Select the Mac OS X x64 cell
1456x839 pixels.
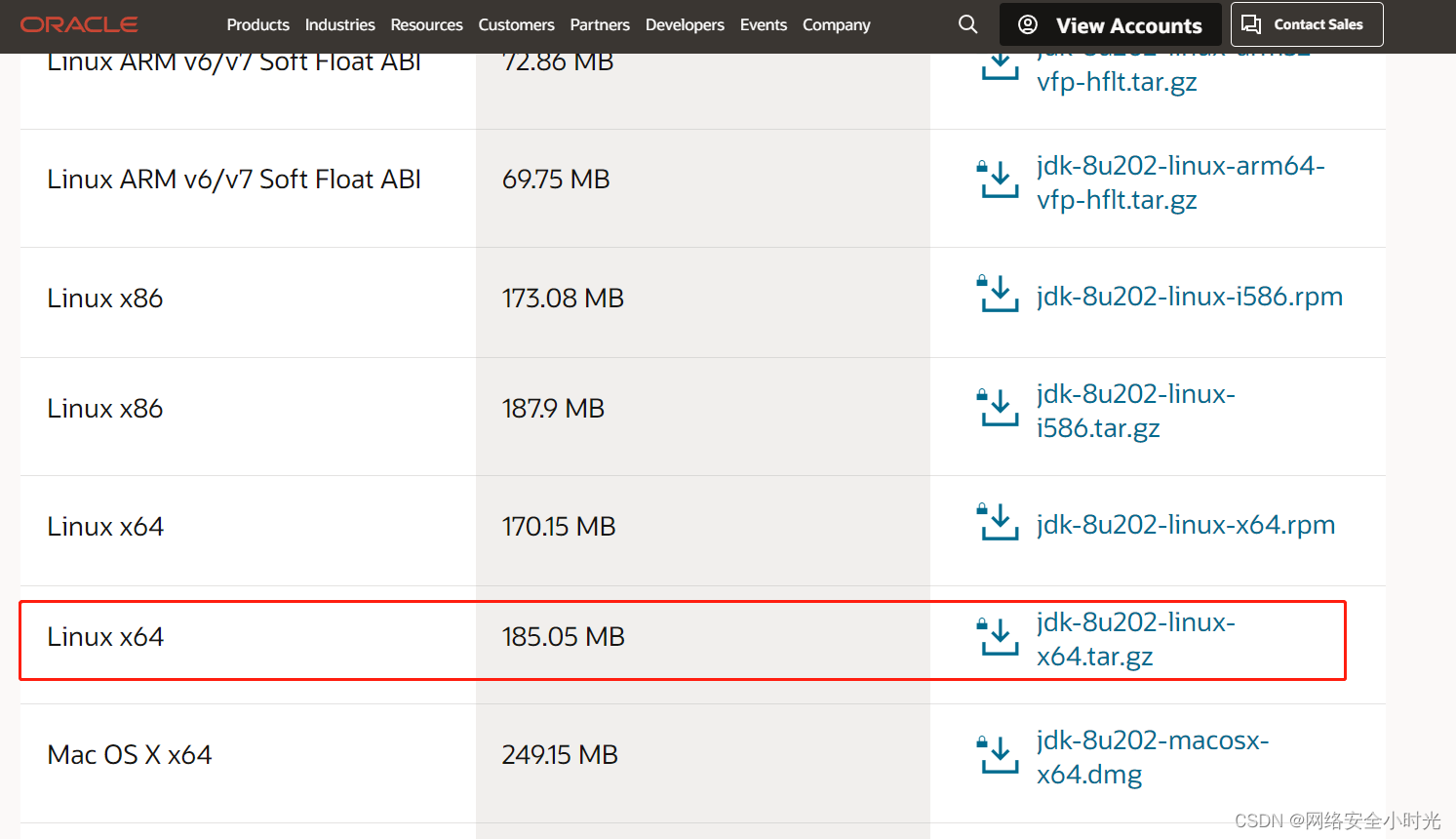[248, 763]
